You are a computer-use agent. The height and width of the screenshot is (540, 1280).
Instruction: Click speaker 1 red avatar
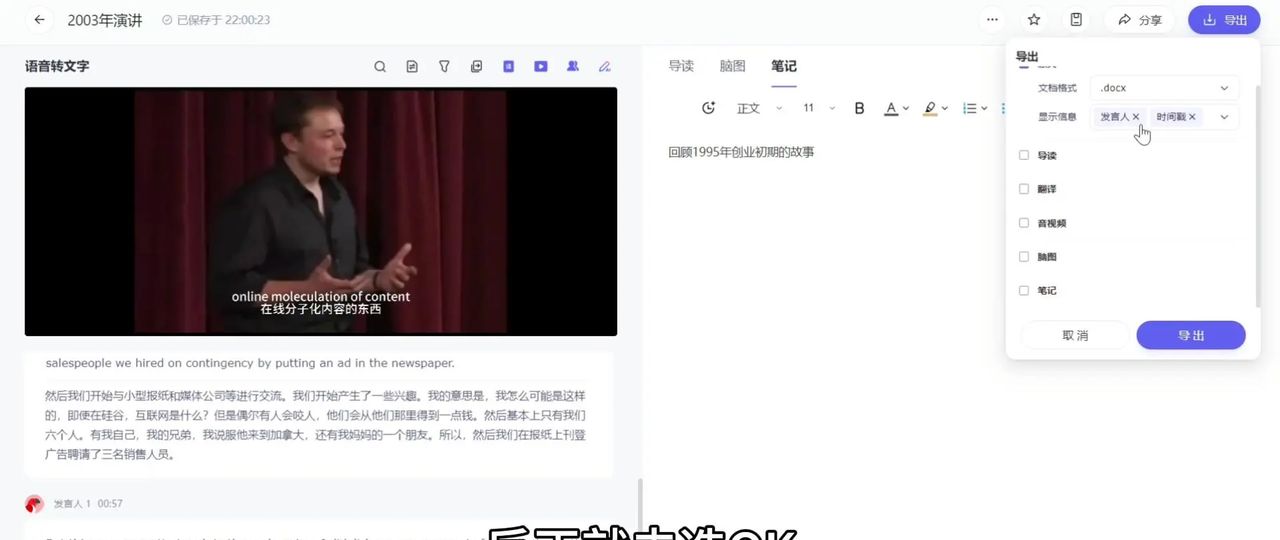pos(34,504)
